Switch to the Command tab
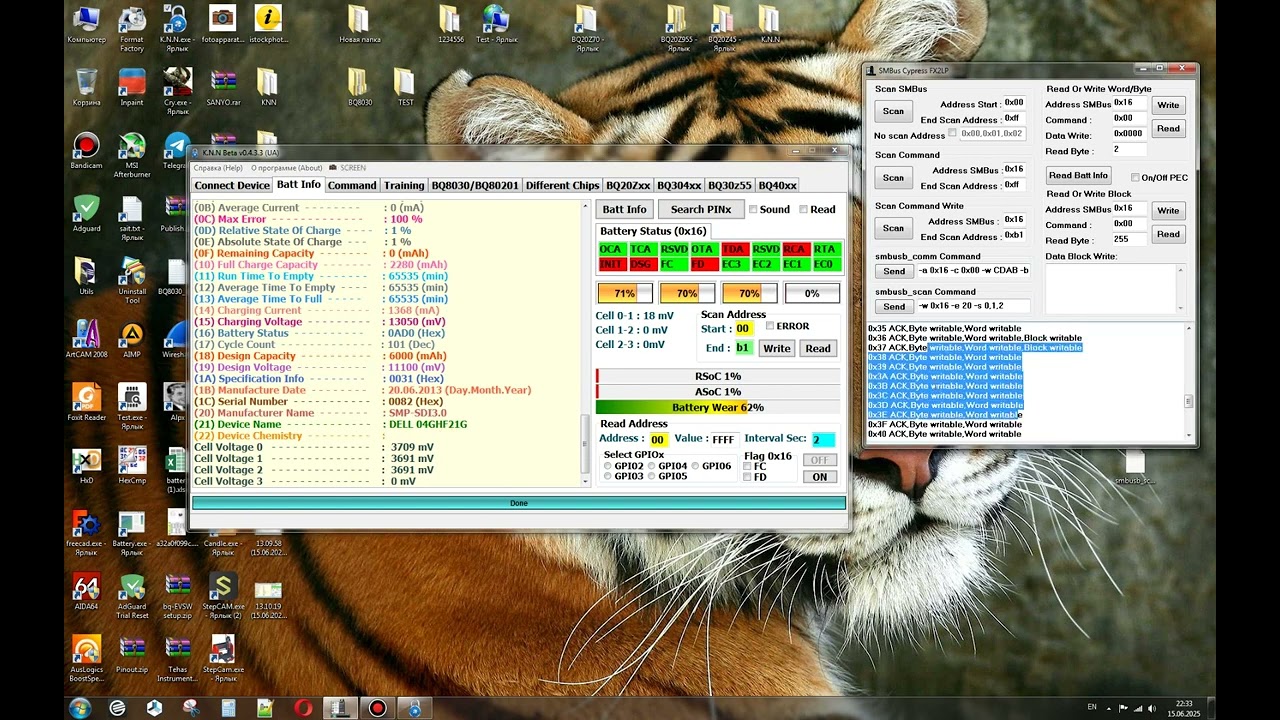The height and width of the screenshot is (720, 1280). (x=352, y=185)
